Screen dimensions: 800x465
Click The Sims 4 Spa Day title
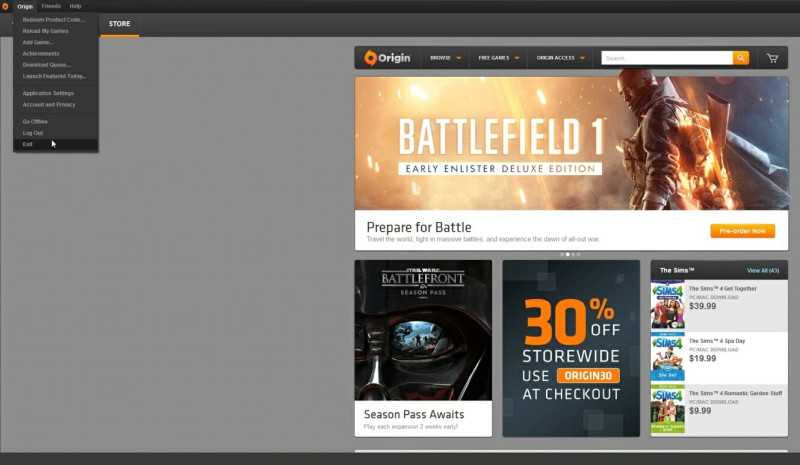(x=717, y=341)
